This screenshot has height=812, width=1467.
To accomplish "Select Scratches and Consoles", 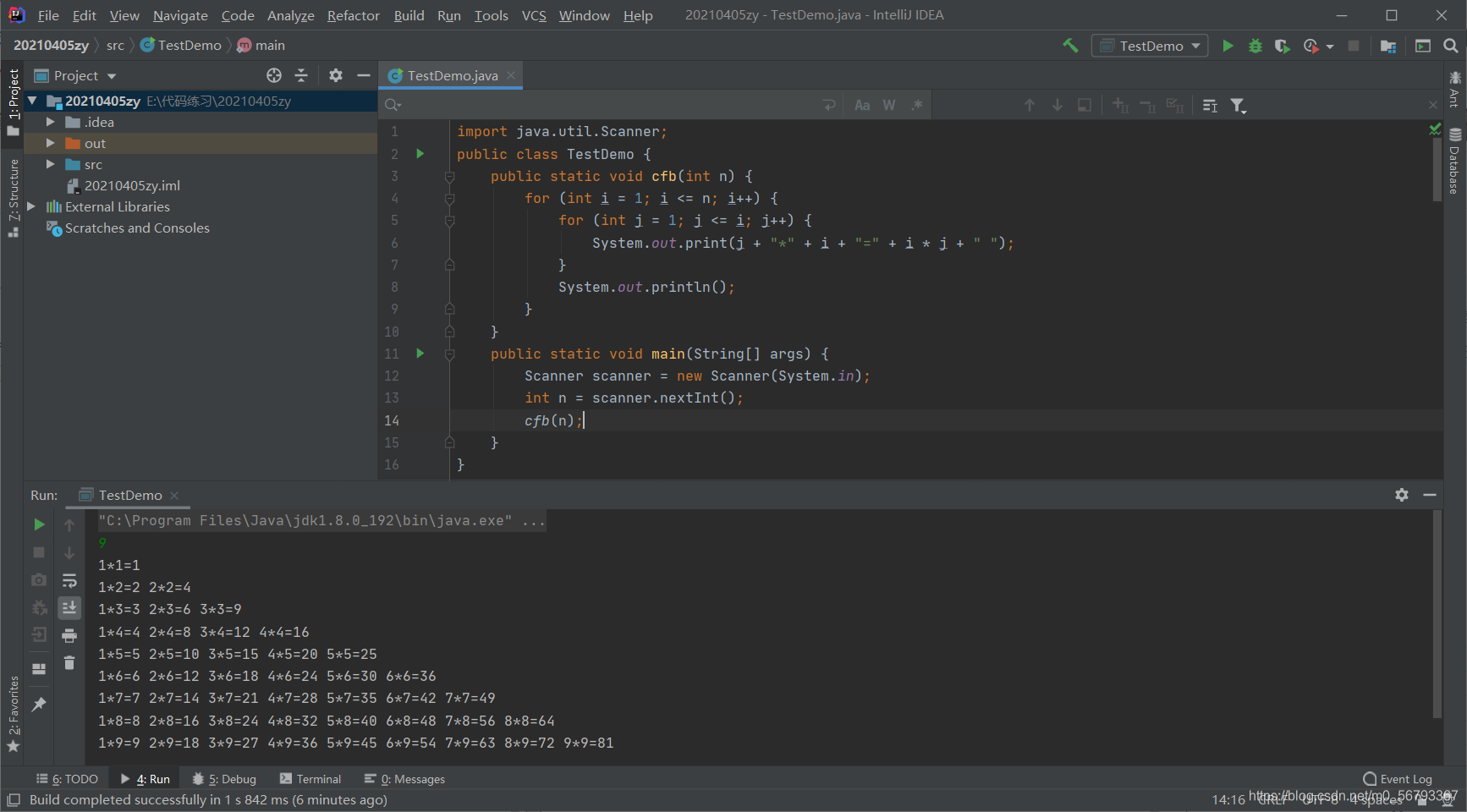I will [137, 228].
